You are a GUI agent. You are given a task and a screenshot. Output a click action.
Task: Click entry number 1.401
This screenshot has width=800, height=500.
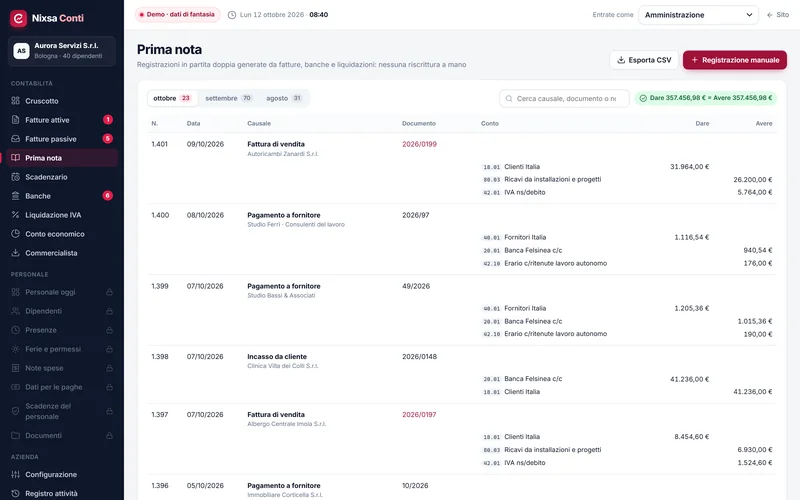[x=160, y=144]
